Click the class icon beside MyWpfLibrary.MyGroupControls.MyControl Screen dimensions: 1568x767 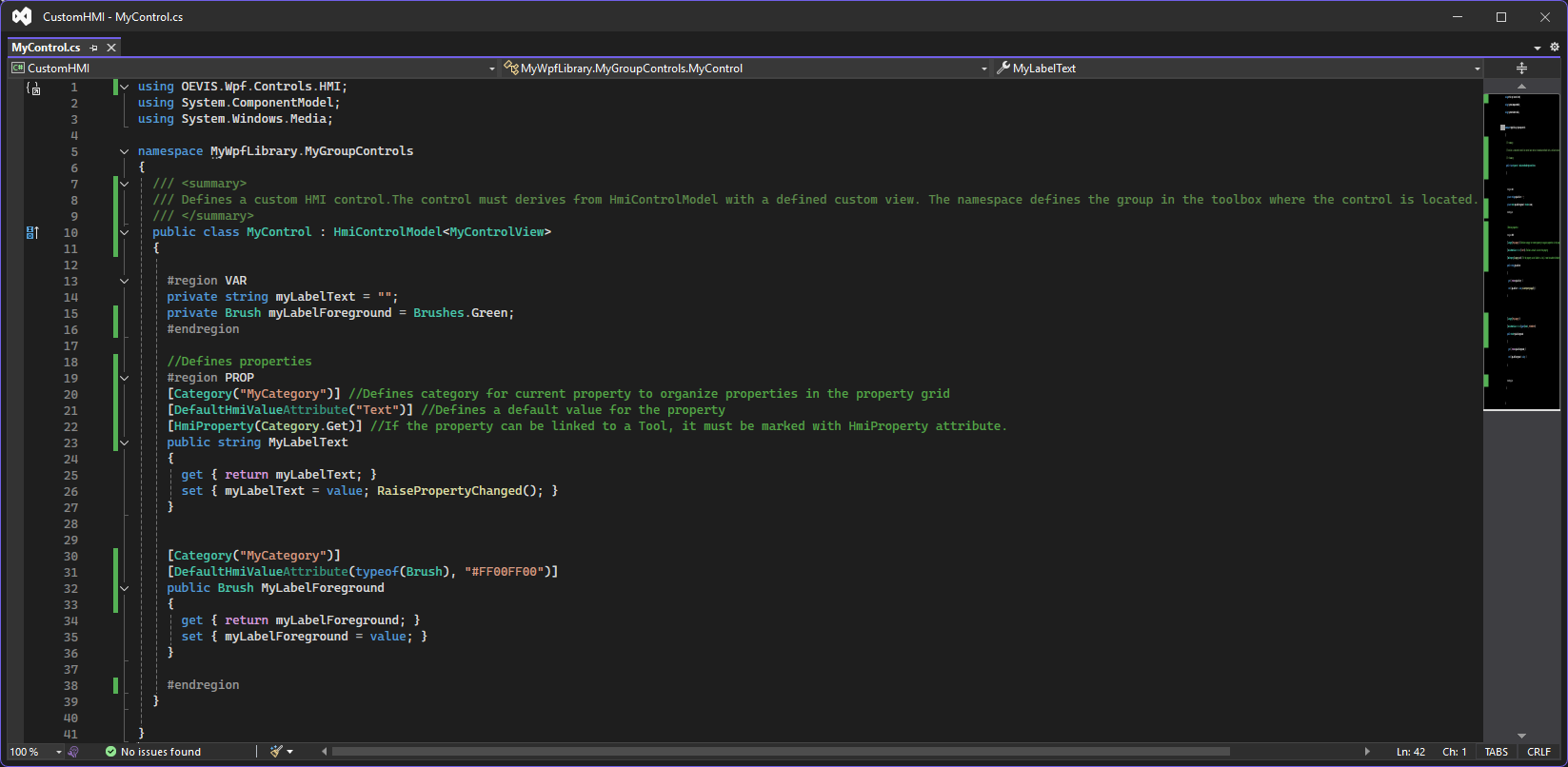point(511,69)
